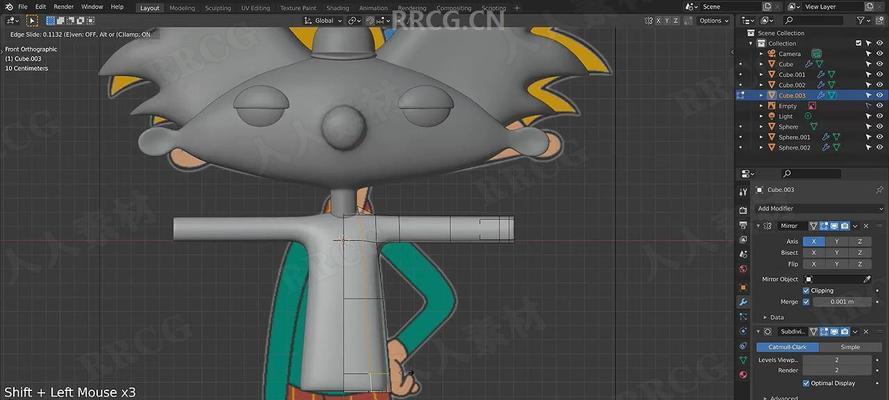Toggle selectability of the Light object
The width and height of the screenshot is (889, 400).
[868, 116]
